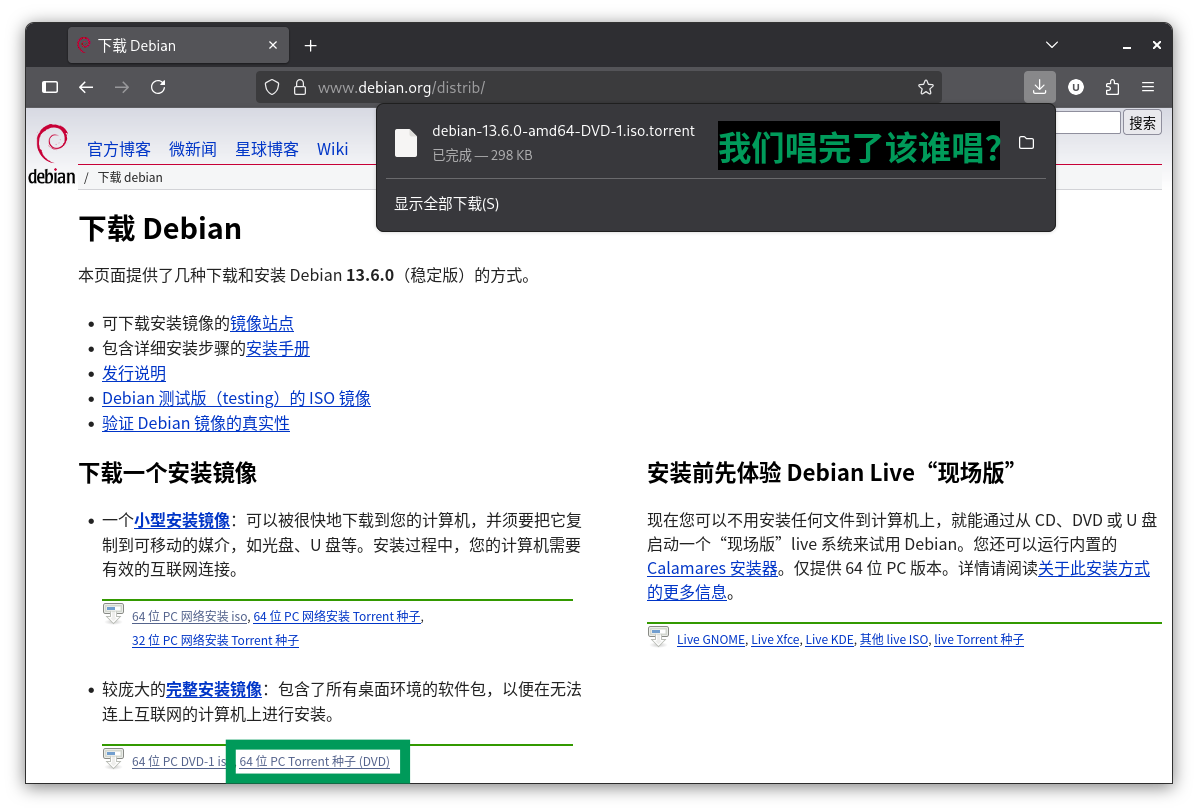Open the 其他 live ISO link
Image resolution: width=1198 pixels, height=812 pixels.
pos(894,639)
